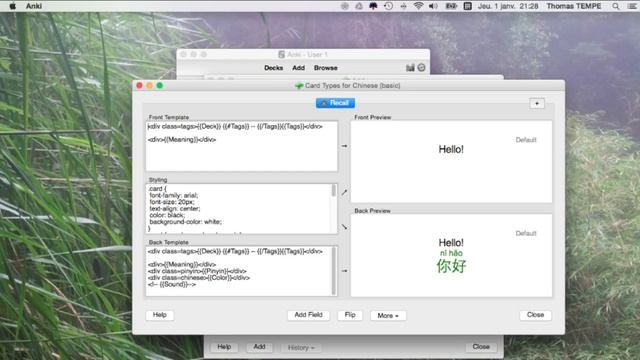This screenshot has width=640, height=360.
Task: Open the Apple menu
Action: coord(12,6)
